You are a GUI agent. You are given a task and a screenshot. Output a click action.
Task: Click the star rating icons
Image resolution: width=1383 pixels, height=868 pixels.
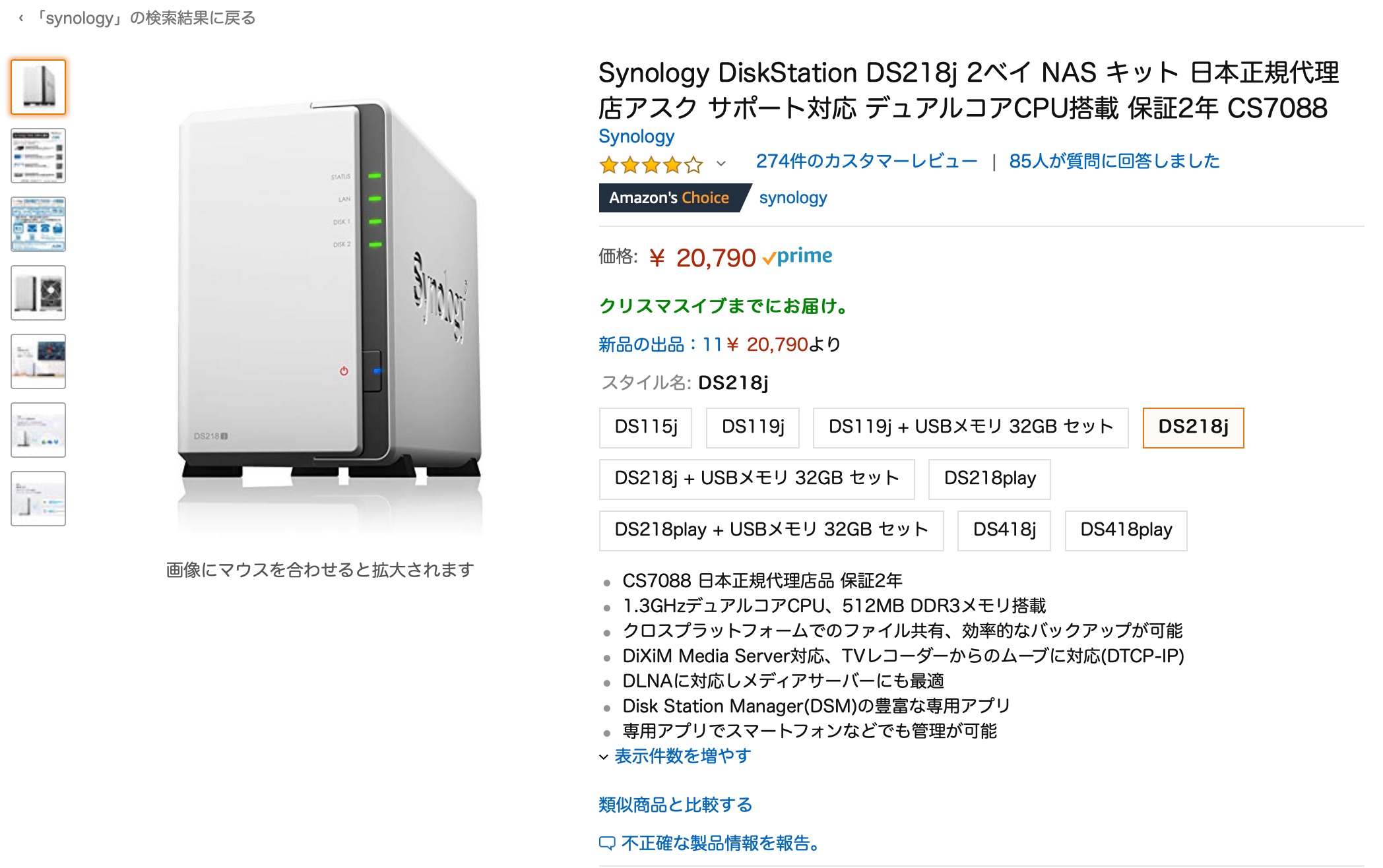[650, 164]
